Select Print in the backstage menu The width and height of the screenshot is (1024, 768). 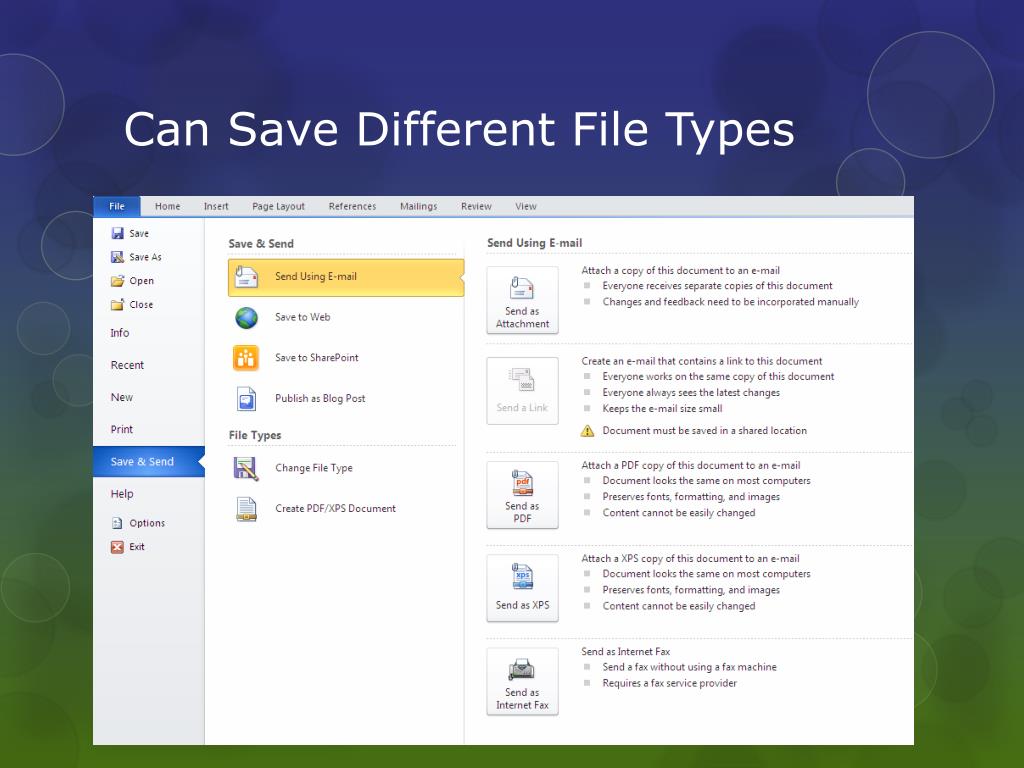[x=122, y=430]
